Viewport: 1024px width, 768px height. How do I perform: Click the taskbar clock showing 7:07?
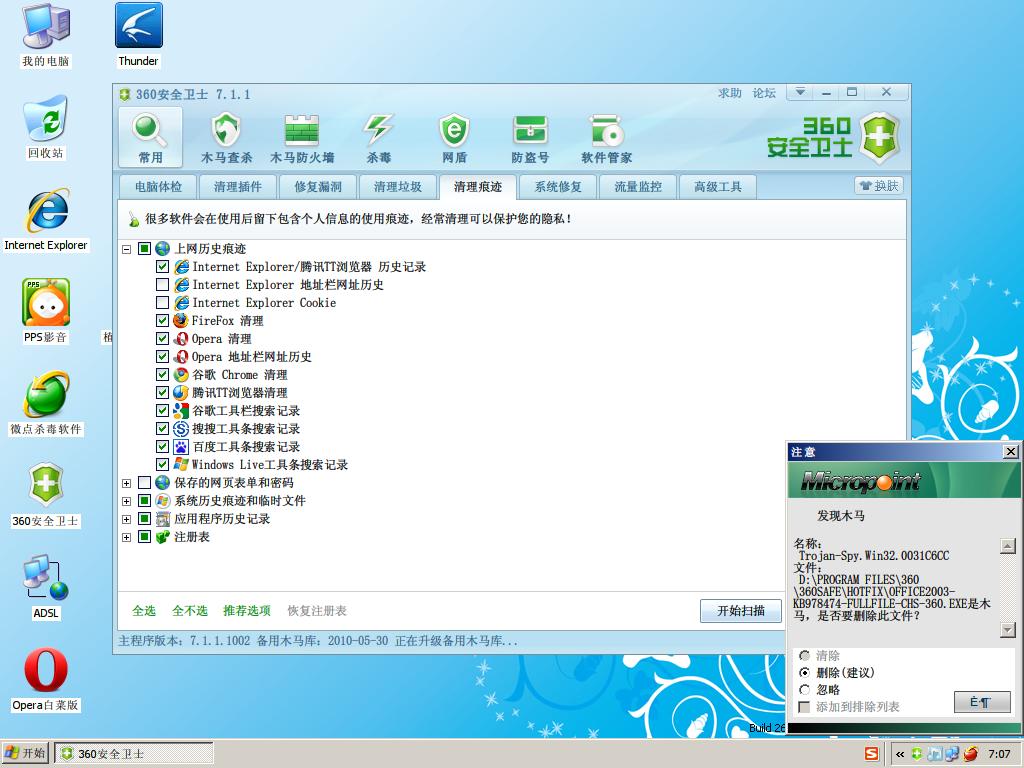(x=999, y=754)
